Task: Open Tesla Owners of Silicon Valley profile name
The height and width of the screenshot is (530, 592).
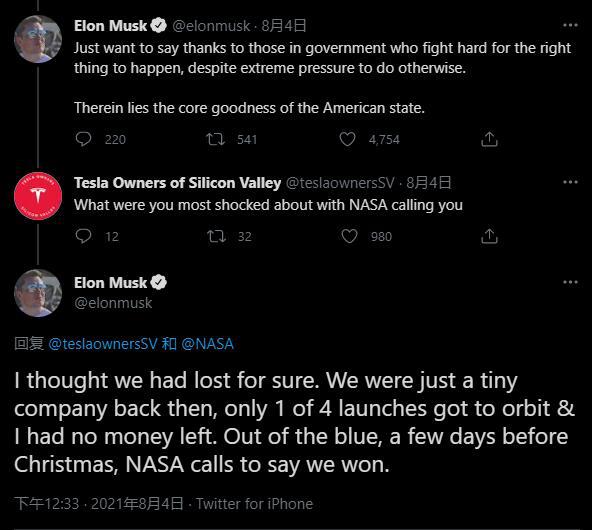Action: coord(177,183)
